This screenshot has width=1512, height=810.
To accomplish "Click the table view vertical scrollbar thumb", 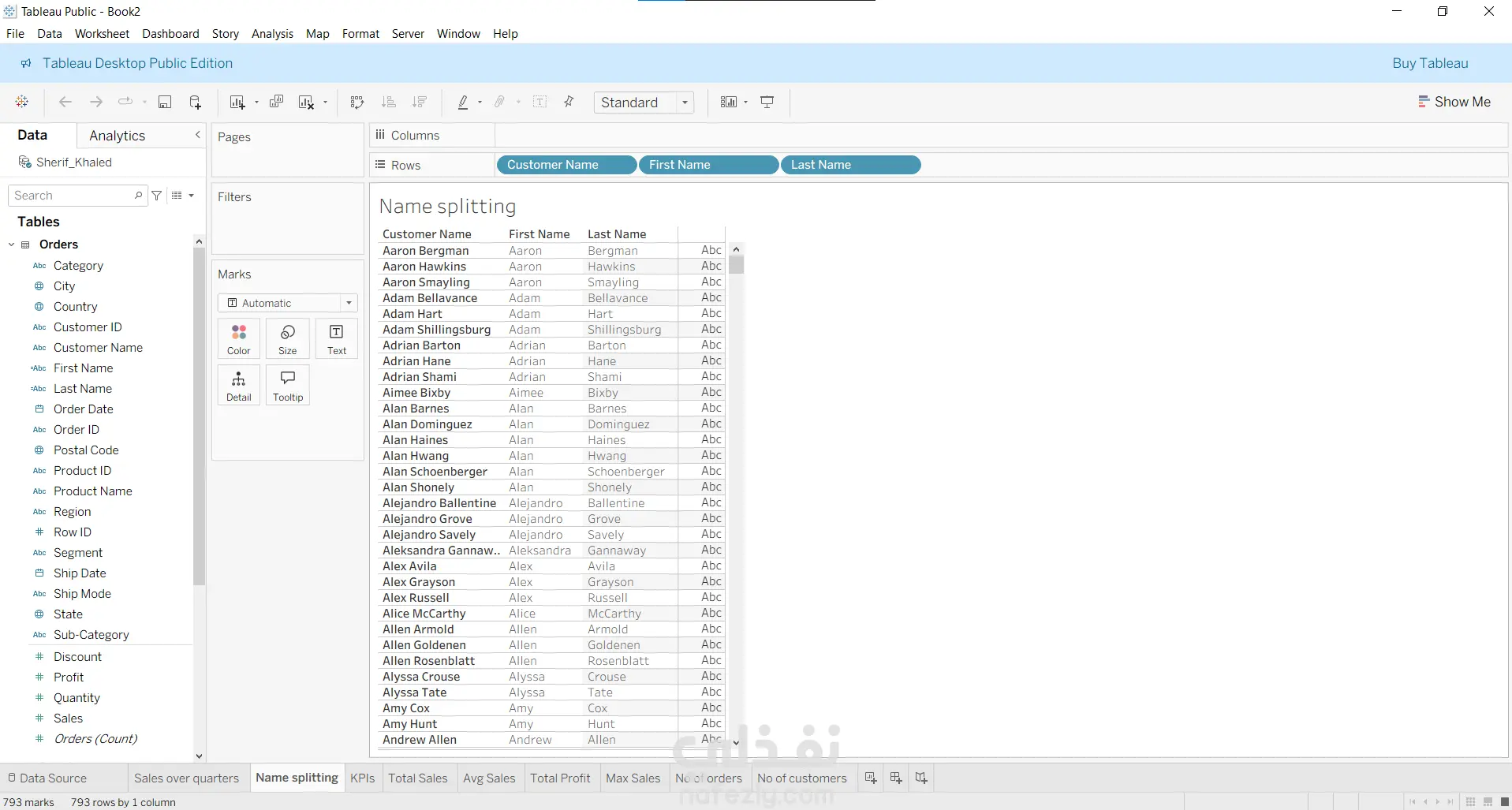I will click(737, 264).
